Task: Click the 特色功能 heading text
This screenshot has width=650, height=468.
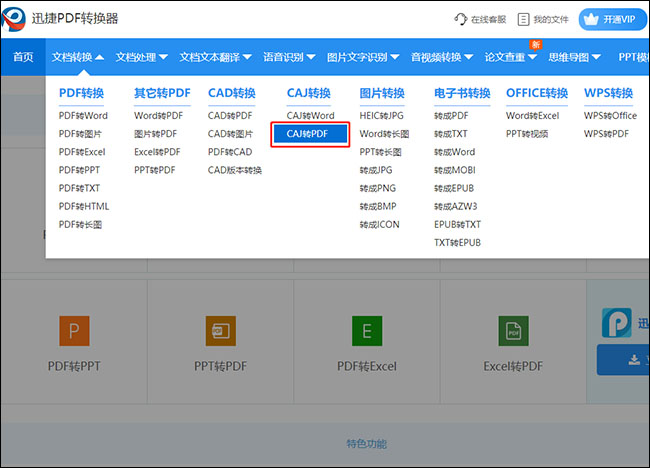Action: (366, 444)
